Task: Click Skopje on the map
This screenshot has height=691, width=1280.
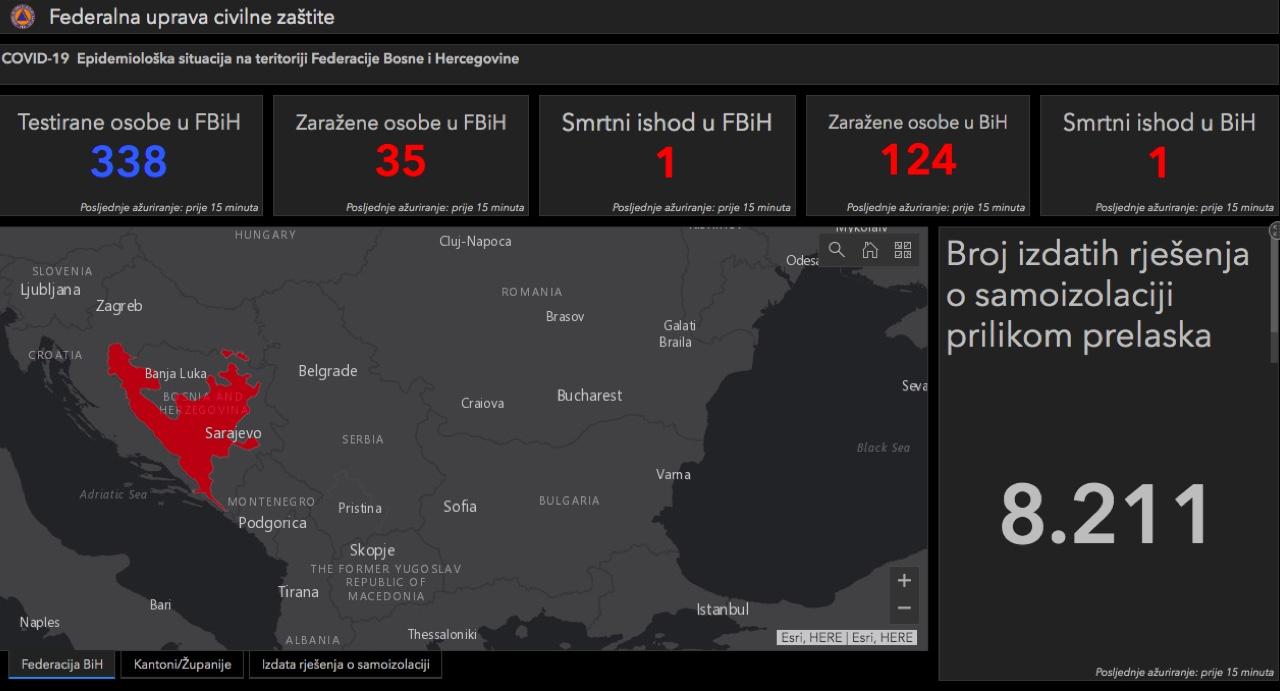Action: point(372,550)
